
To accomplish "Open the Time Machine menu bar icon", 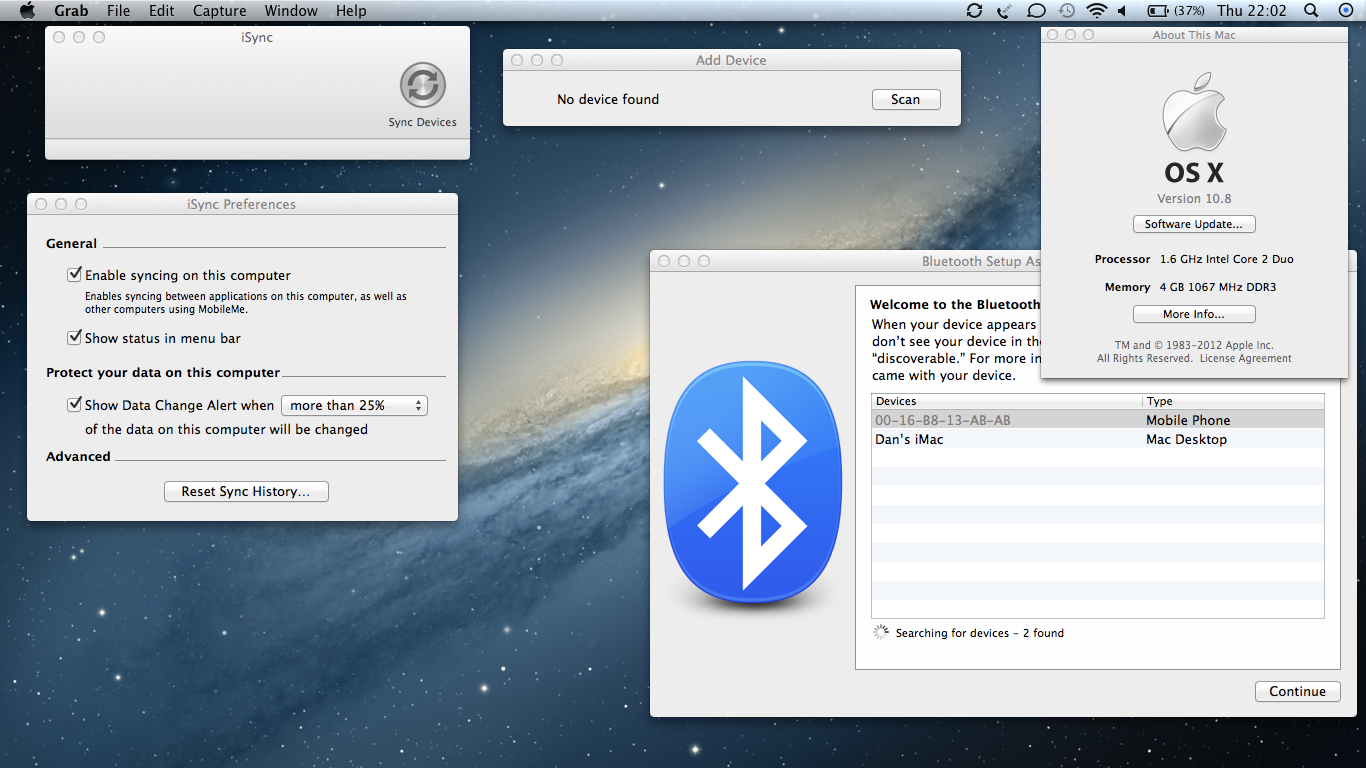I will [1067, 11].
